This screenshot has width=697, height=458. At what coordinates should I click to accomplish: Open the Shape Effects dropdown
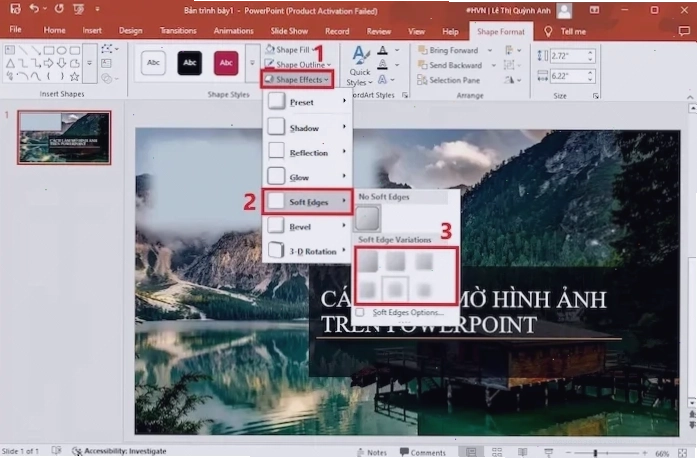click(297, 80)
